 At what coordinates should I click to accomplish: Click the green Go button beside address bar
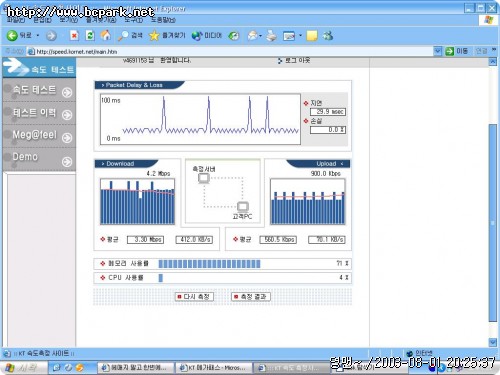click(449, 51)
